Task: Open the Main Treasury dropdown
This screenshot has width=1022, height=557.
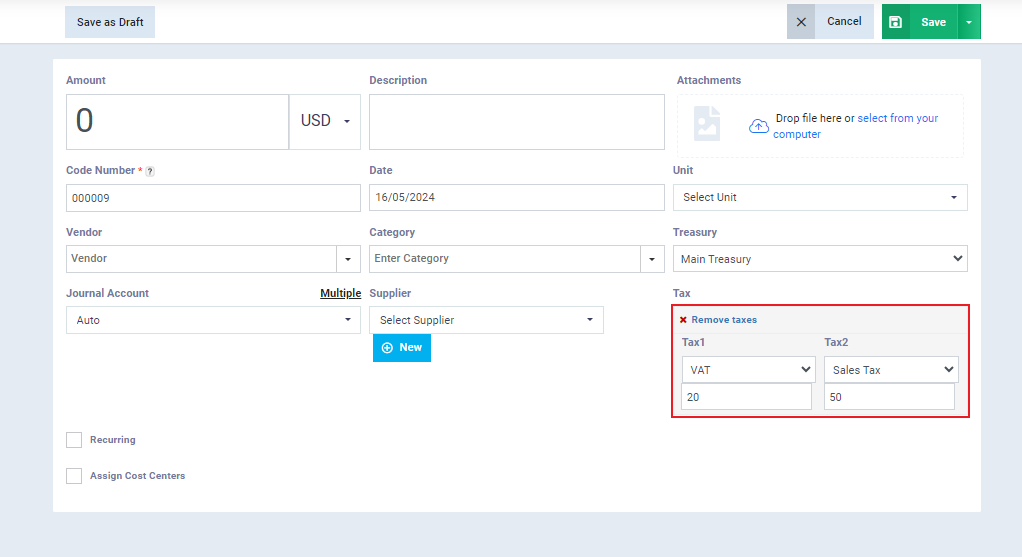Action: point(820,259)
